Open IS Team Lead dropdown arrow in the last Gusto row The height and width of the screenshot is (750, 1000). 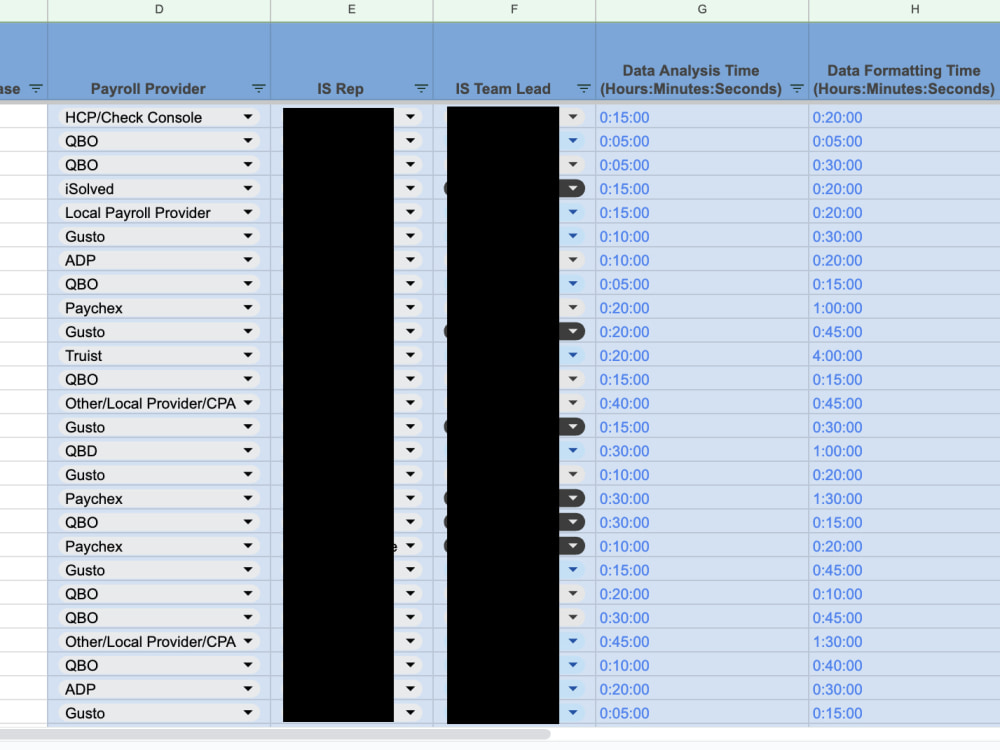[573, 712]
